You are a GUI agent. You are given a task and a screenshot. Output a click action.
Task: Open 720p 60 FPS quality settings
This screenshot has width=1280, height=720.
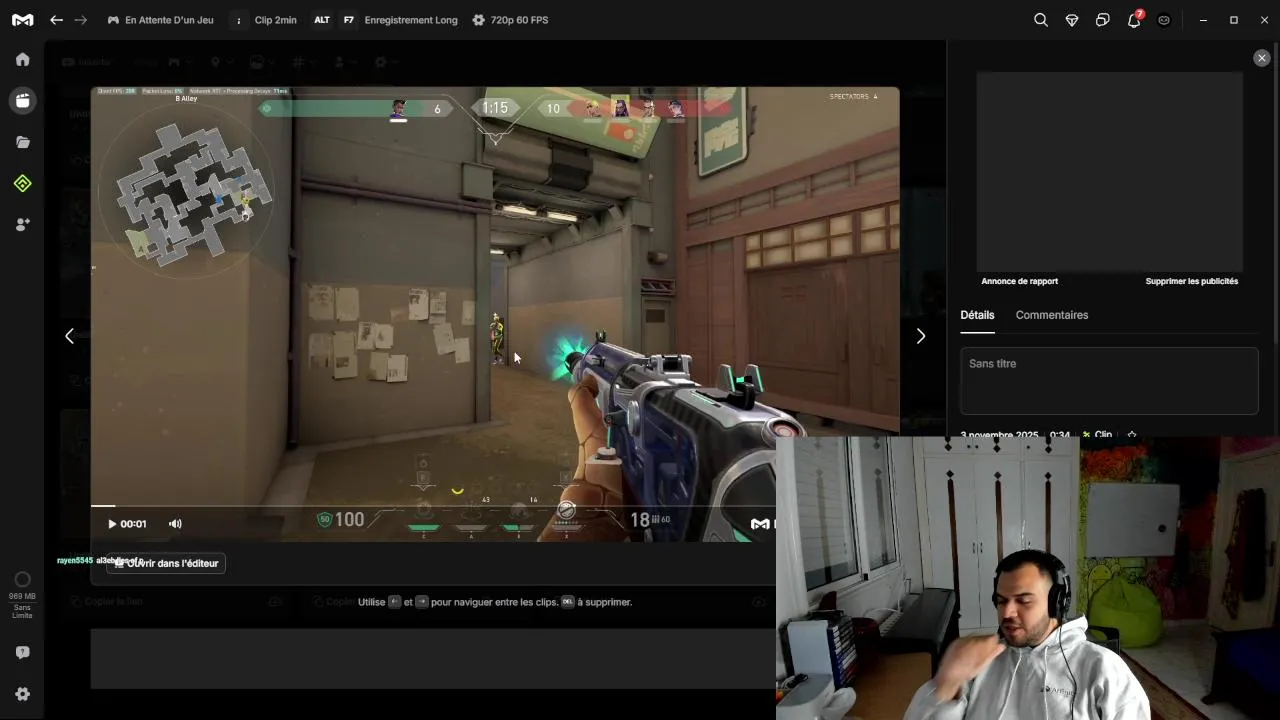(510, 20)
